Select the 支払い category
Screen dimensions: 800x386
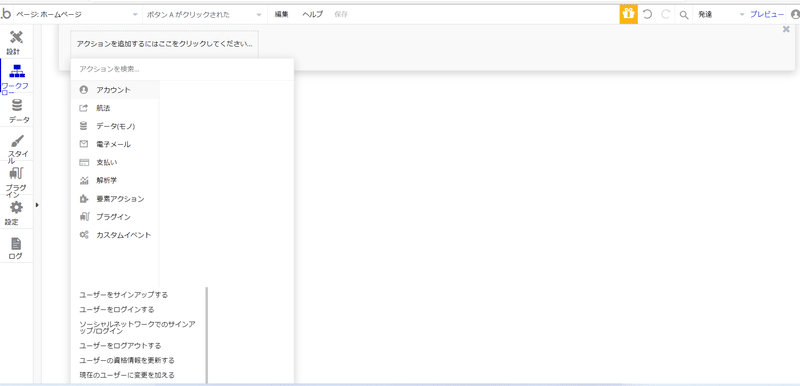[x=115, y=162]
